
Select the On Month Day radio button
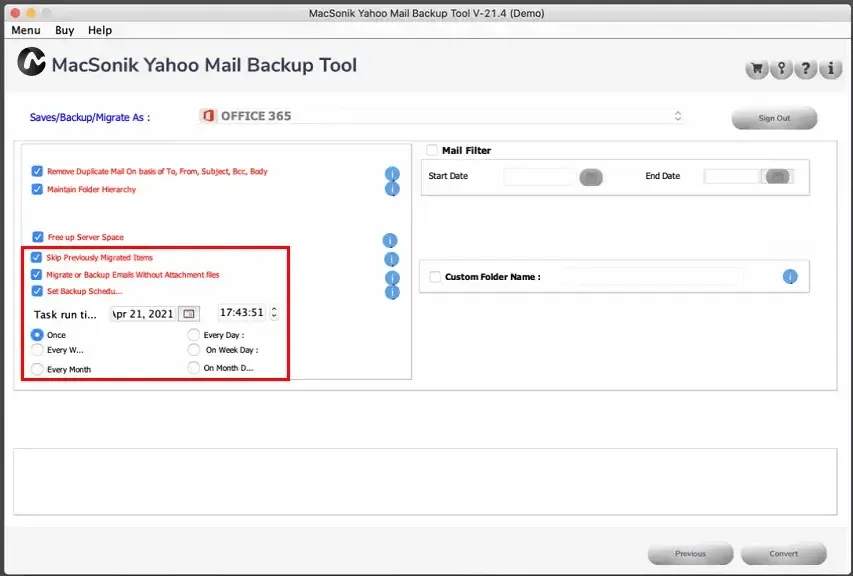(194, 368)
